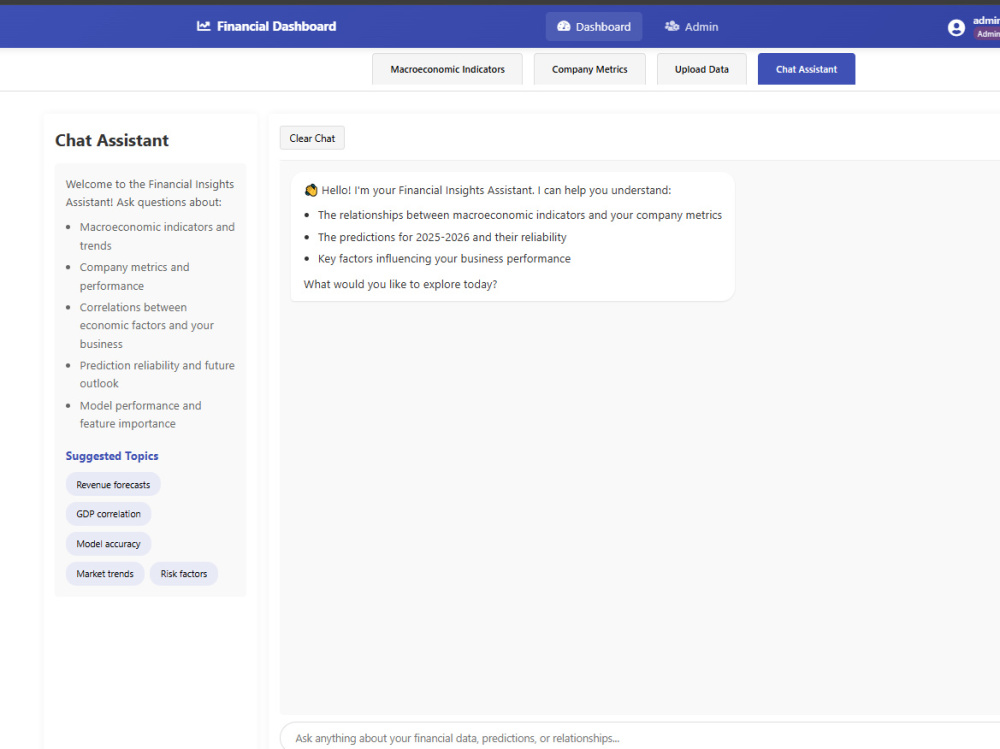Click "The predictions for 2025-2026 and their reliability"

point(442,237)
